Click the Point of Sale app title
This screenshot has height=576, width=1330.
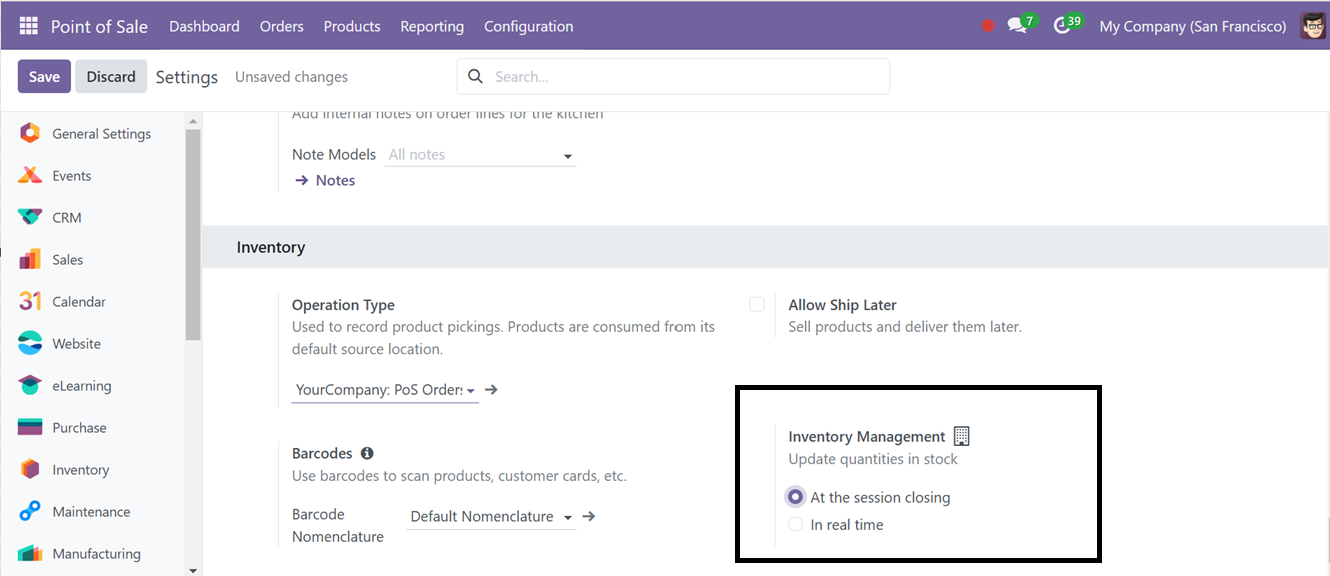99,26
